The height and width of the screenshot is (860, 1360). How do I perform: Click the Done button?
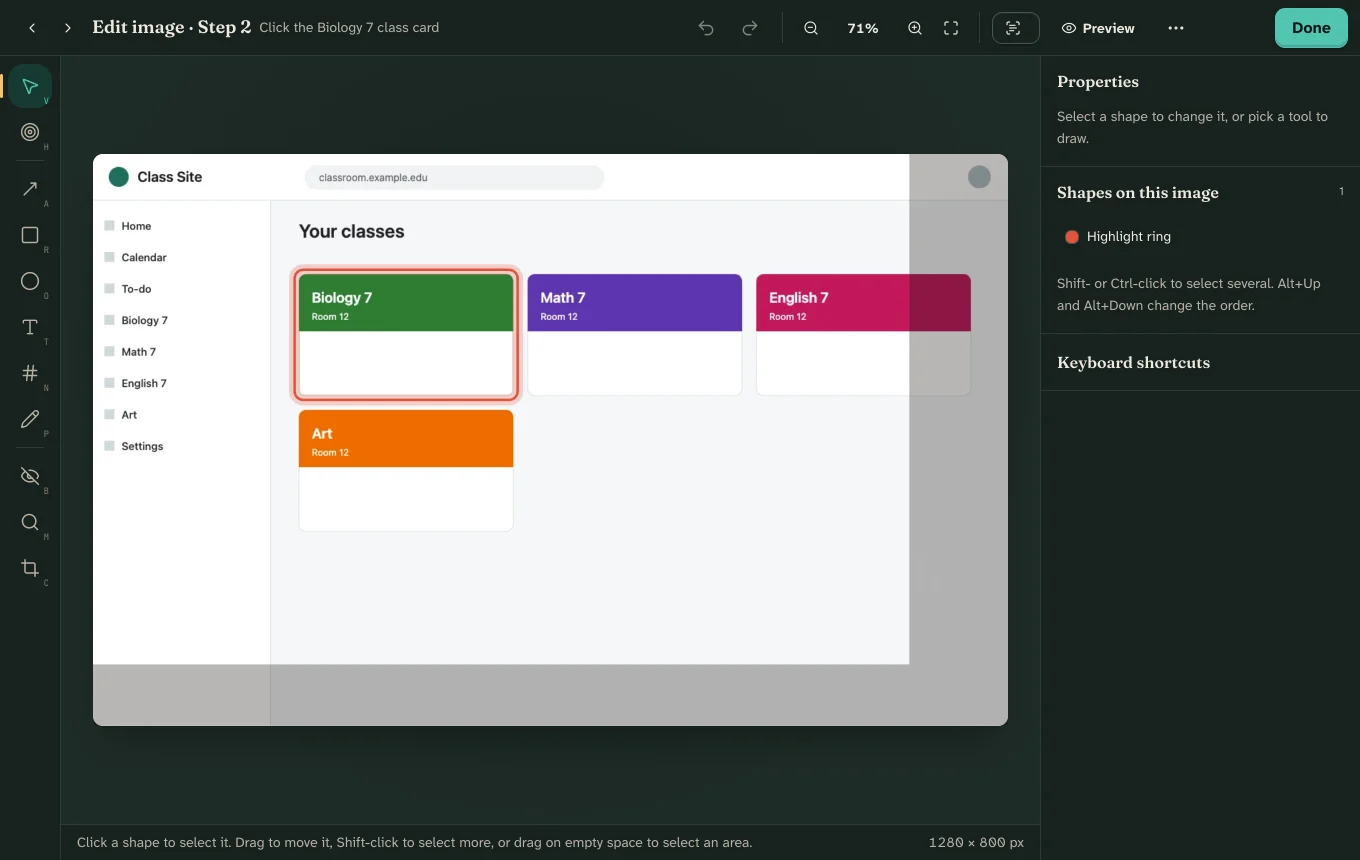(1311, 28)
